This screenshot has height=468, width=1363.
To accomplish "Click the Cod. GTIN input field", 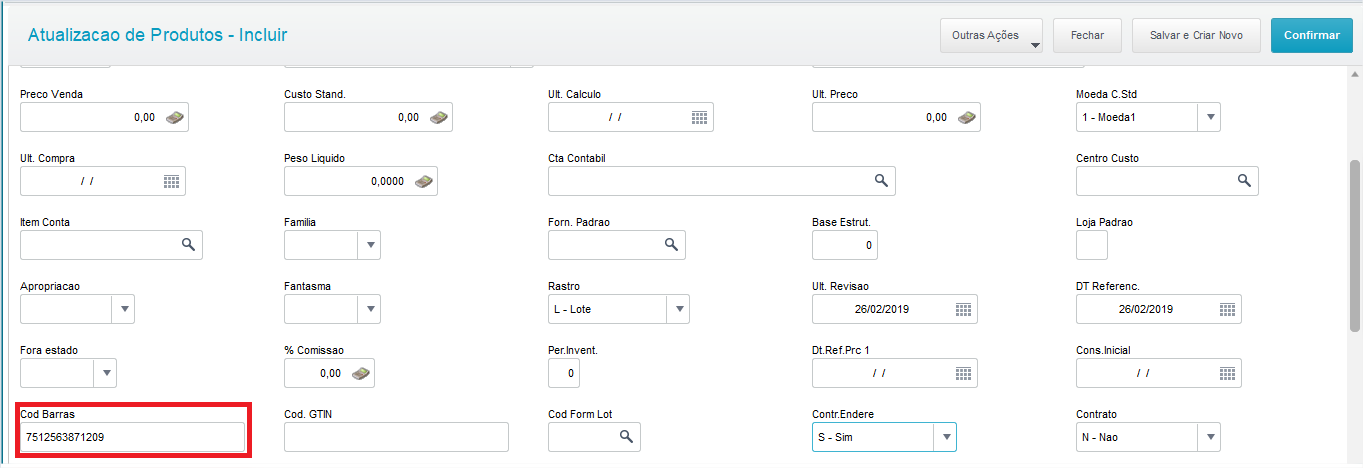I will [x=396, y=437].
